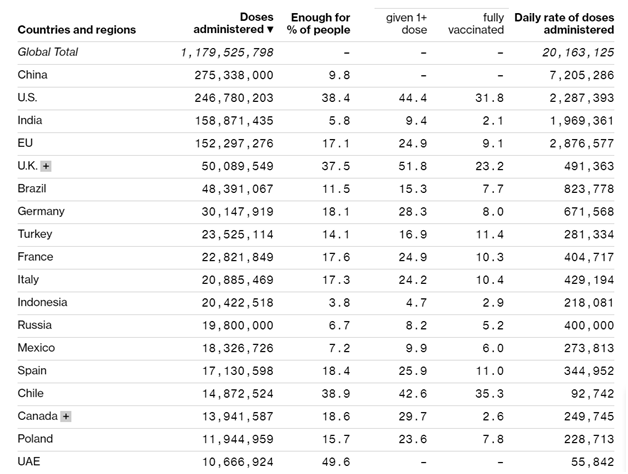
Task: Select the U.S. country name
Action: pos(27,98)
